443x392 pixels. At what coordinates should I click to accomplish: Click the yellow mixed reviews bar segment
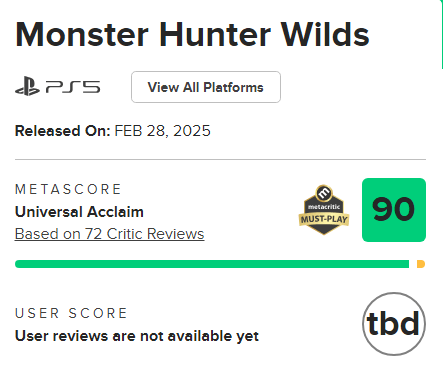coord(421,264)
